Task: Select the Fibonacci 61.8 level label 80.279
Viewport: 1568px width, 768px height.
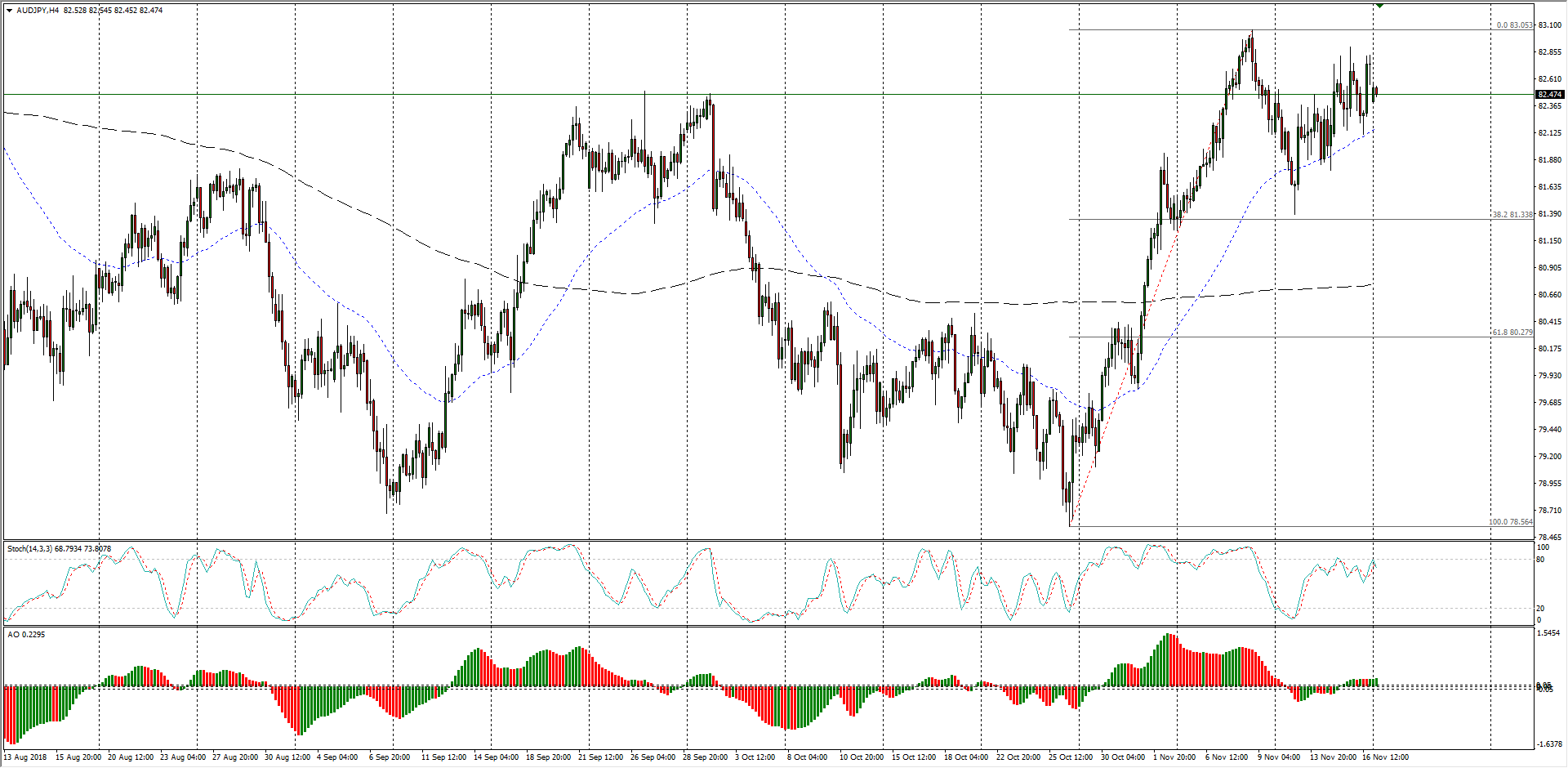Action: point(1512,333)
